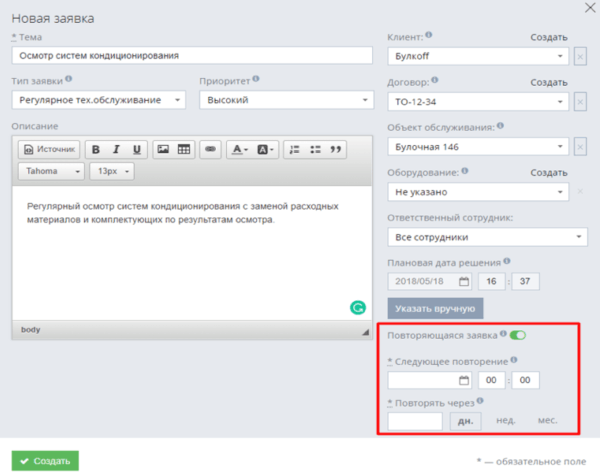Close the Новая заявка dialog

pyautogui.click(x=590, y=8)
